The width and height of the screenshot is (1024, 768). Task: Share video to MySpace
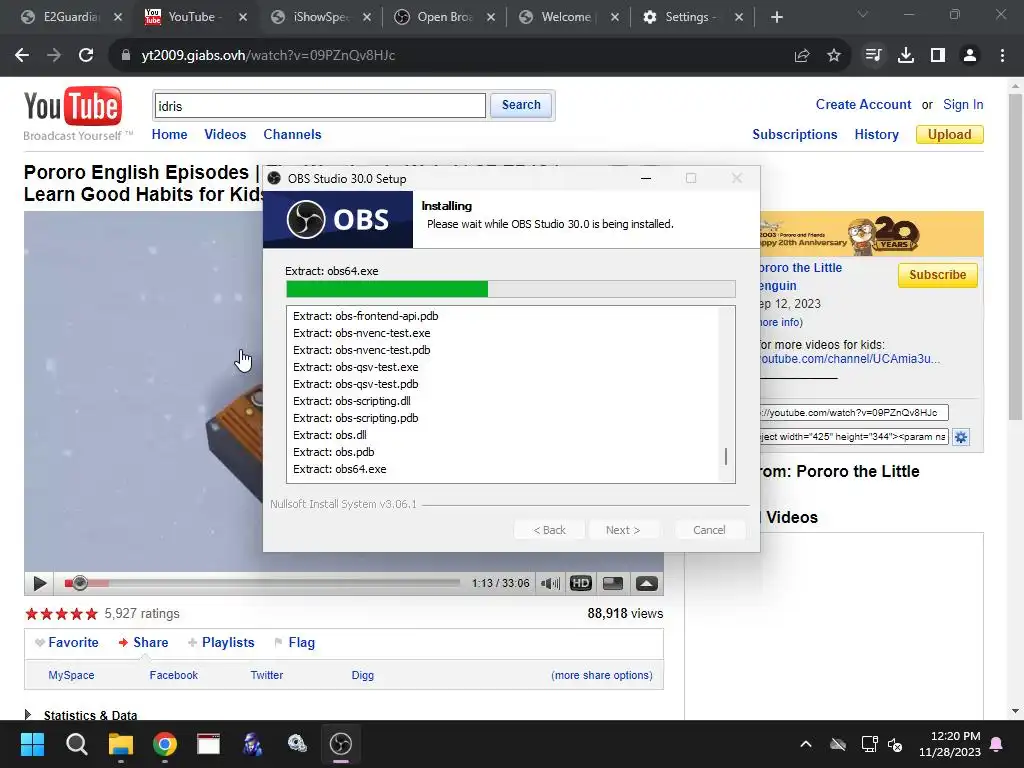(71, 675)
